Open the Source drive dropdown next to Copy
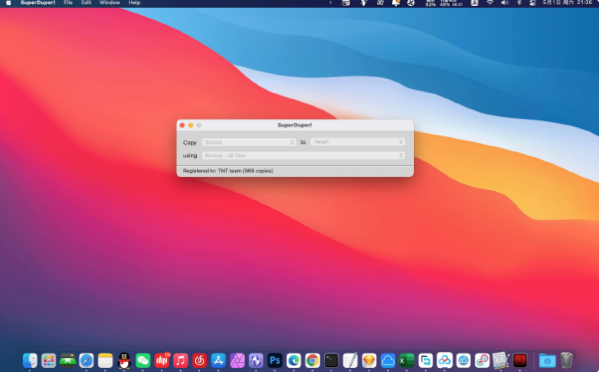599x372 pixels. tap(249, 142)
